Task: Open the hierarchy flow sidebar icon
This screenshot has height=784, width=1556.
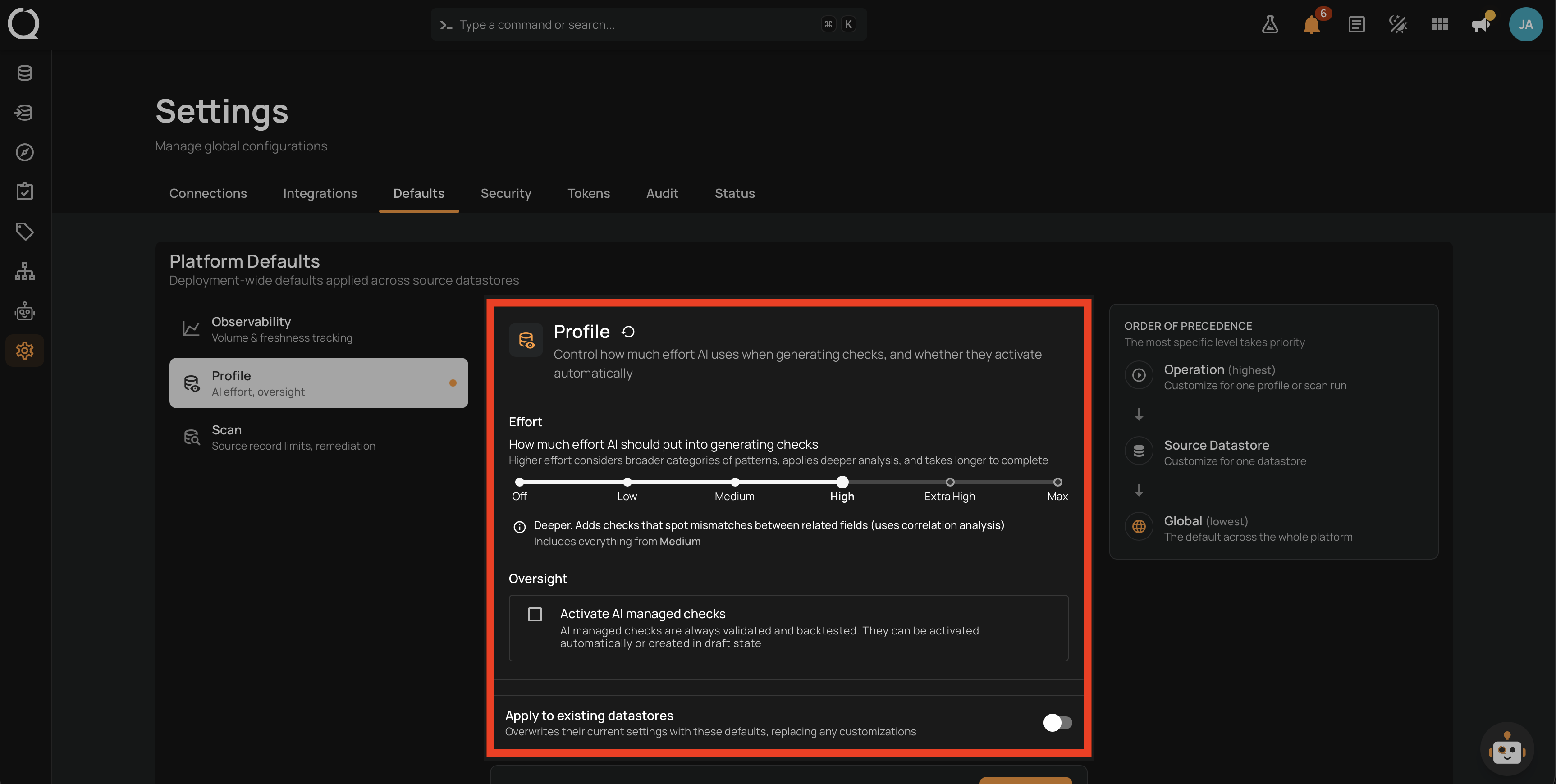Action: [25, 271]
